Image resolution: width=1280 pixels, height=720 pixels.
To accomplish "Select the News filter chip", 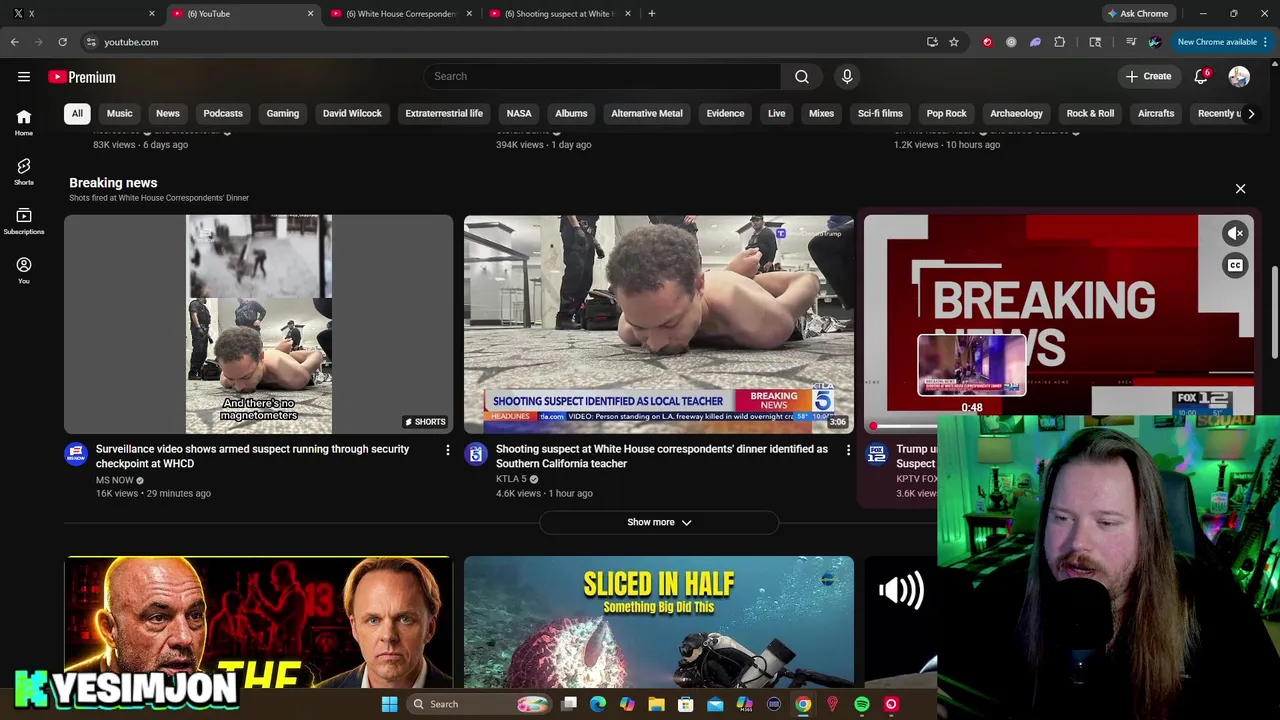I will pos(168,113).
